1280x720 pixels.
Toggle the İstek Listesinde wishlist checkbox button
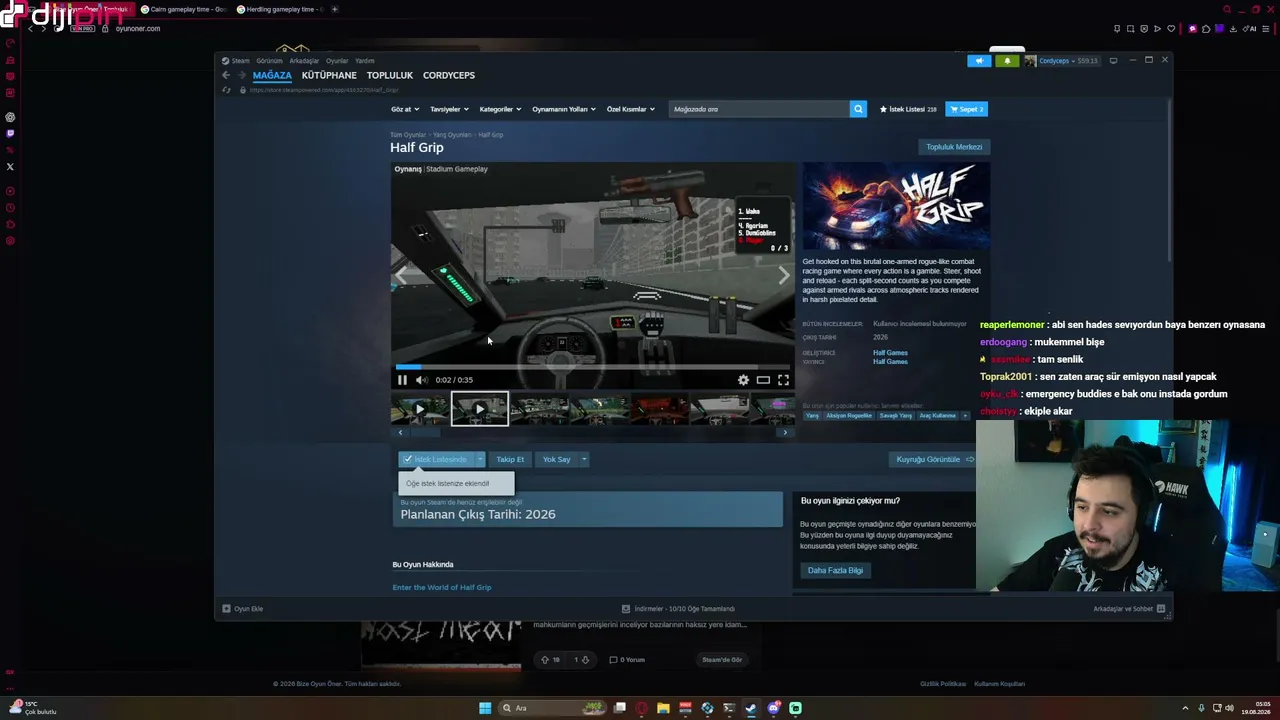[436, 459]
